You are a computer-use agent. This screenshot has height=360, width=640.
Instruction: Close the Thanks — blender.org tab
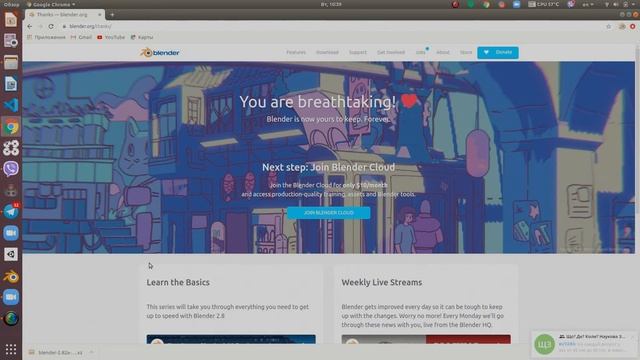(x=100, y=14)
